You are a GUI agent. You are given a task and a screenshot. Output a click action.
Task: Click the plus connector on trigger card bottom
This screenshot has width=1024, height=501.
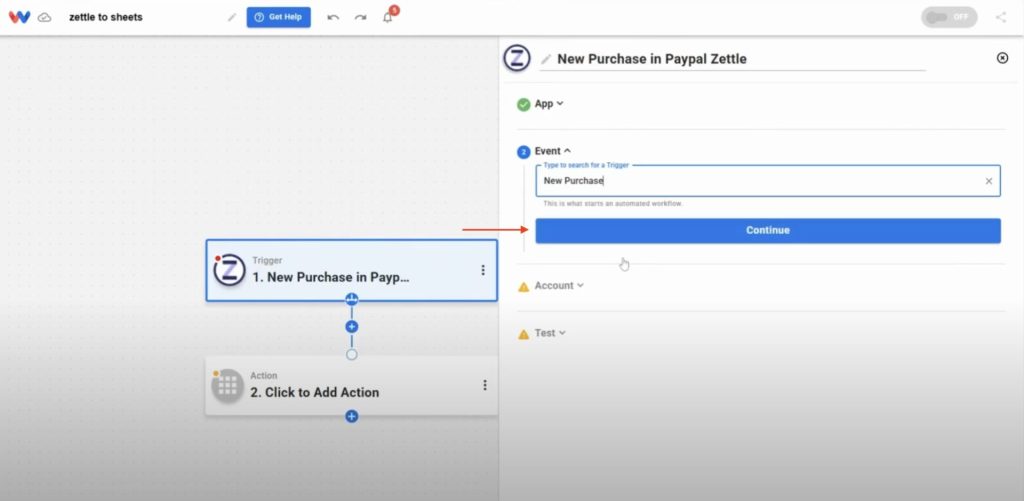coord(351,300)
